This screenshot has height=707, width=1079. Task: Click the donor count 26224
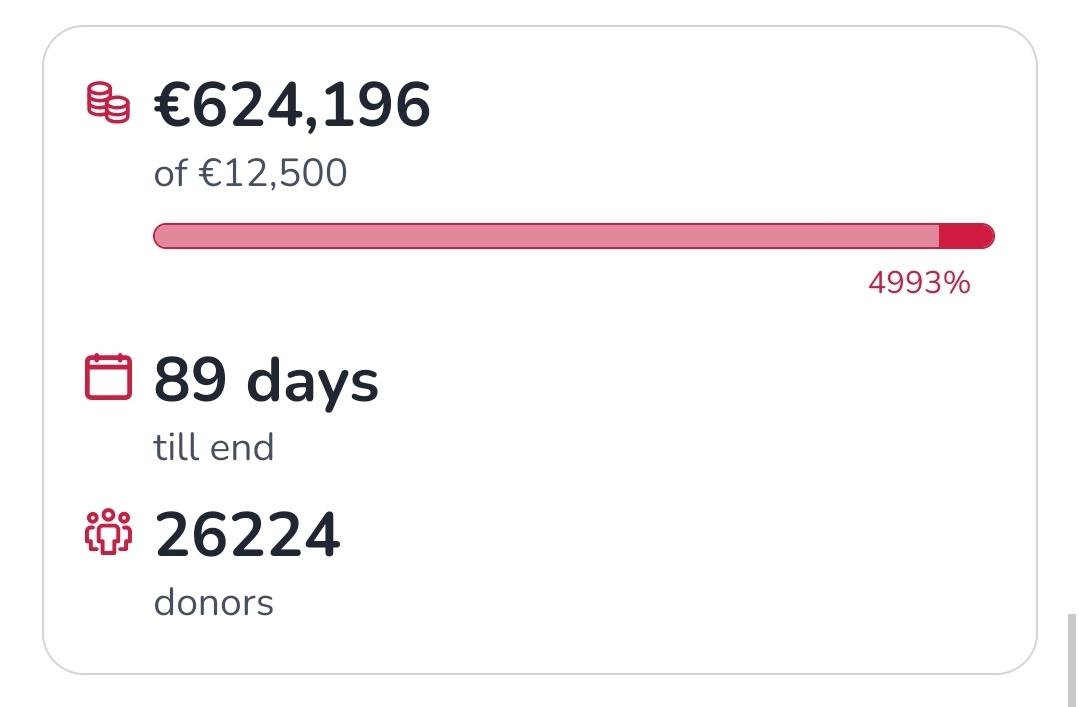[x=248, y=535]
